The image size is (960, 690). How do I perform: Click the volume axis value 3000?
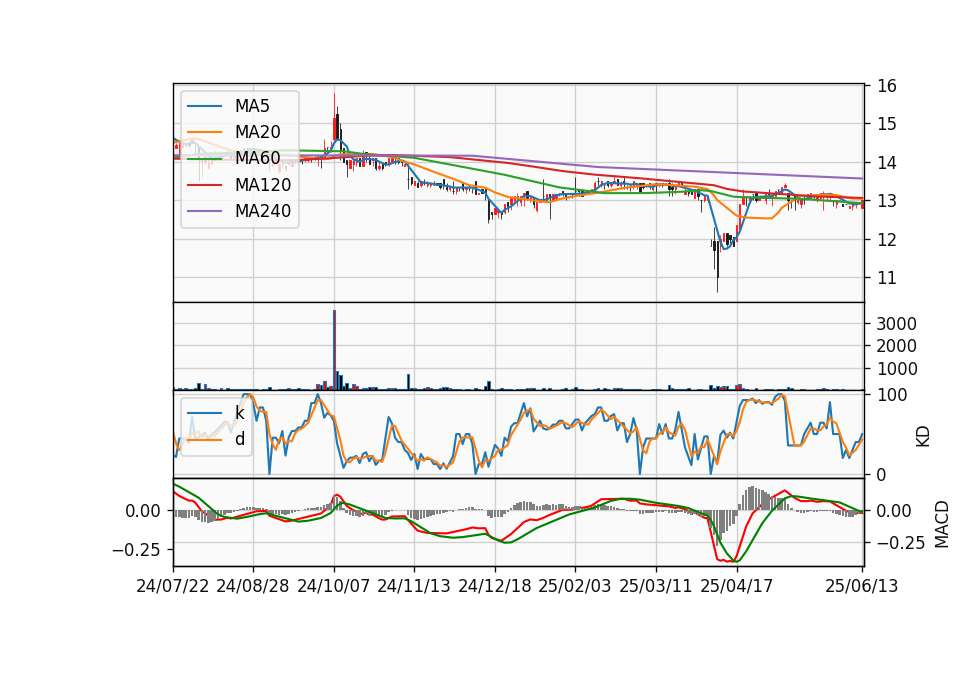click(x=896, y=324)
